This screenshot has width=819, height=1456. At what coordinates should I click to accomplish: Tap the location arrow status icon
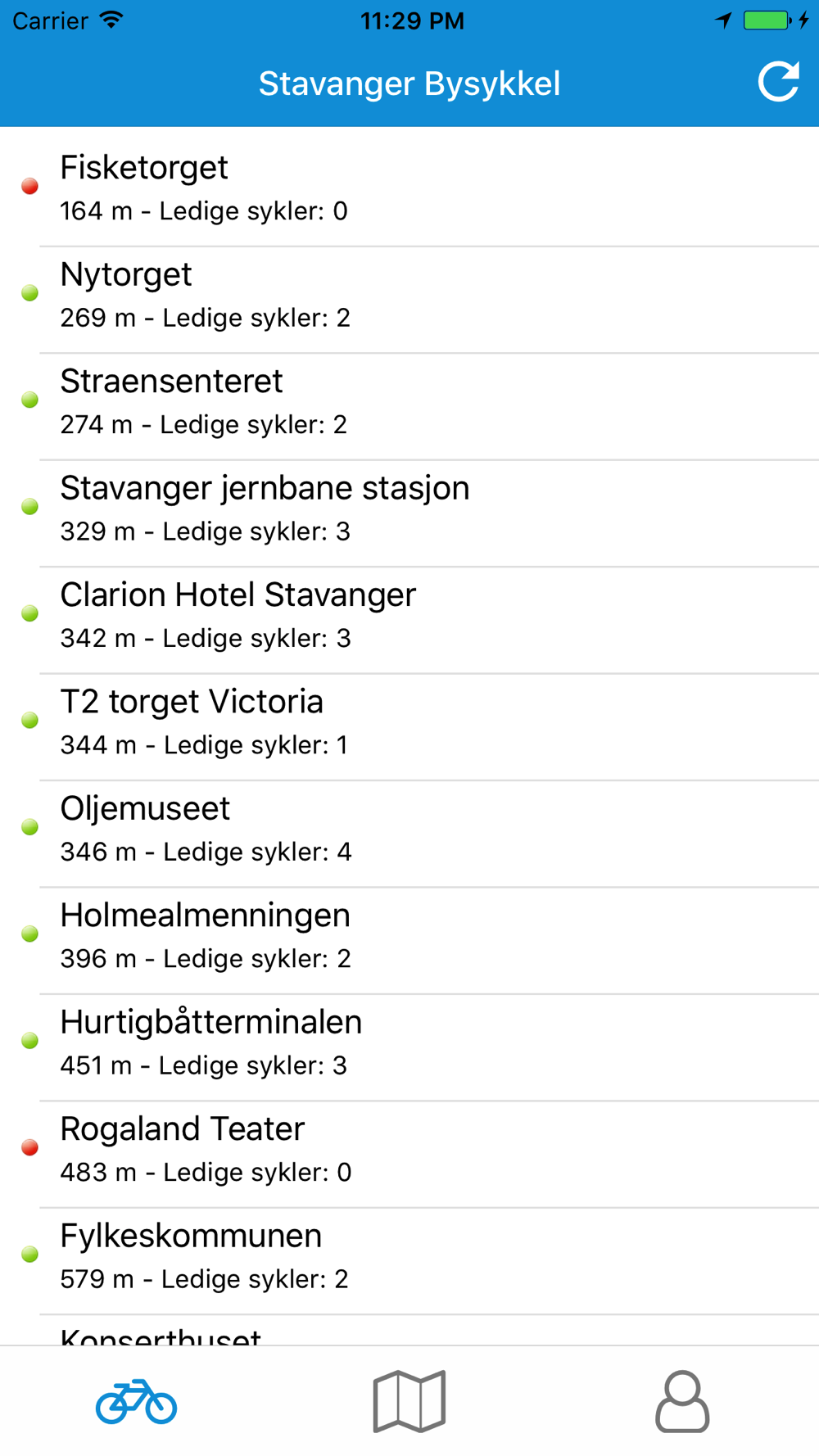tap(723, 20)
